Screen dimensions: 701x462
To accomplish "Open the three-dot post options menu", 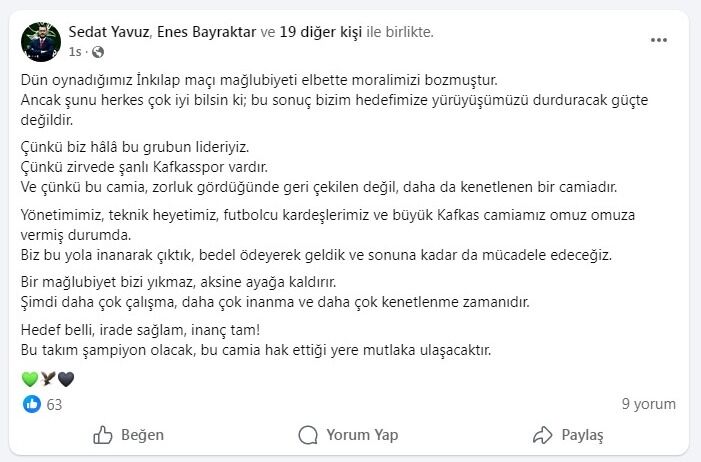I will [x=658, y=40].
